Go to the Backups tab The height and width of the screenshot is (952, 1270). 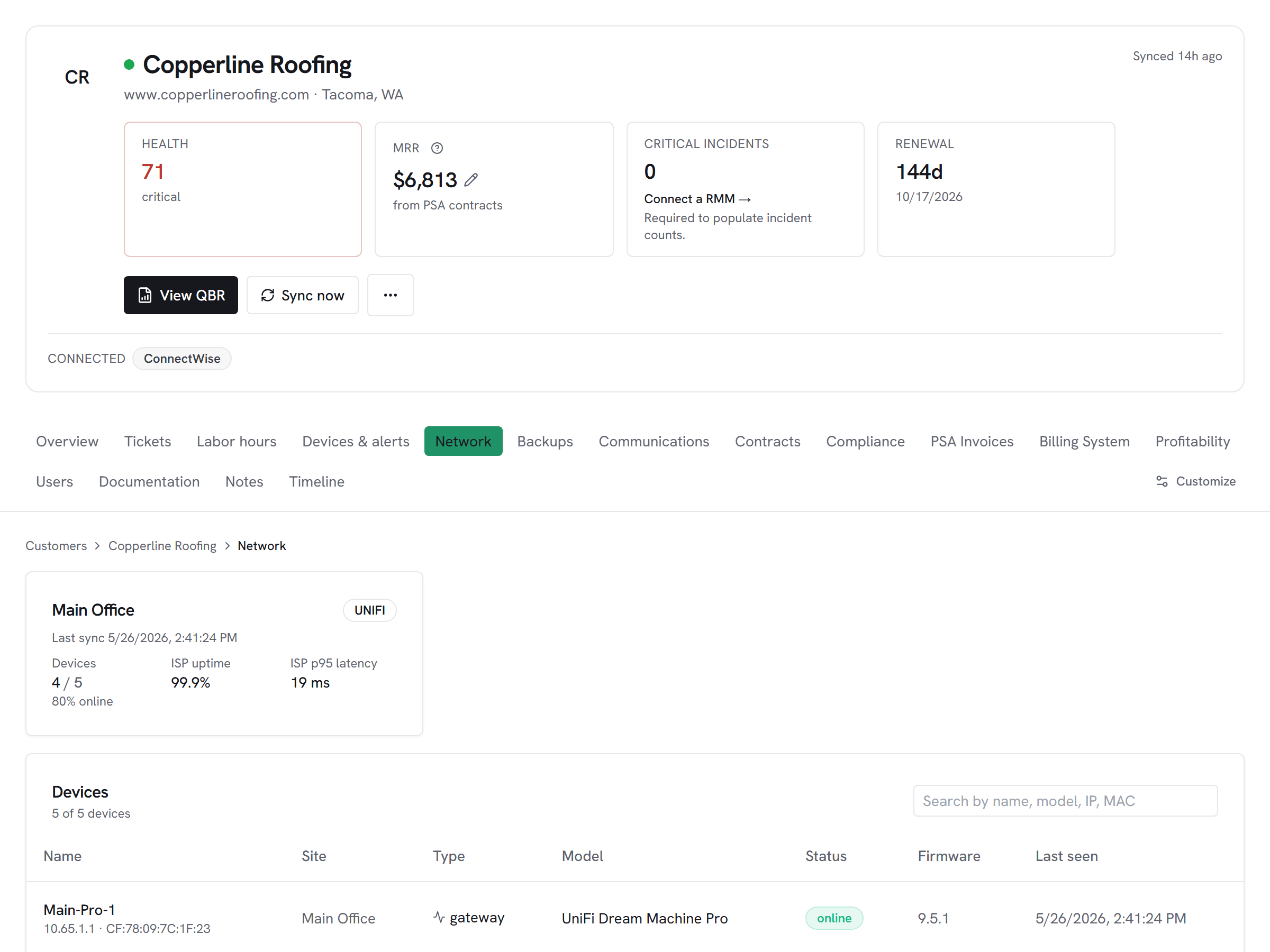pyautogui.click(x=545, y=441)
